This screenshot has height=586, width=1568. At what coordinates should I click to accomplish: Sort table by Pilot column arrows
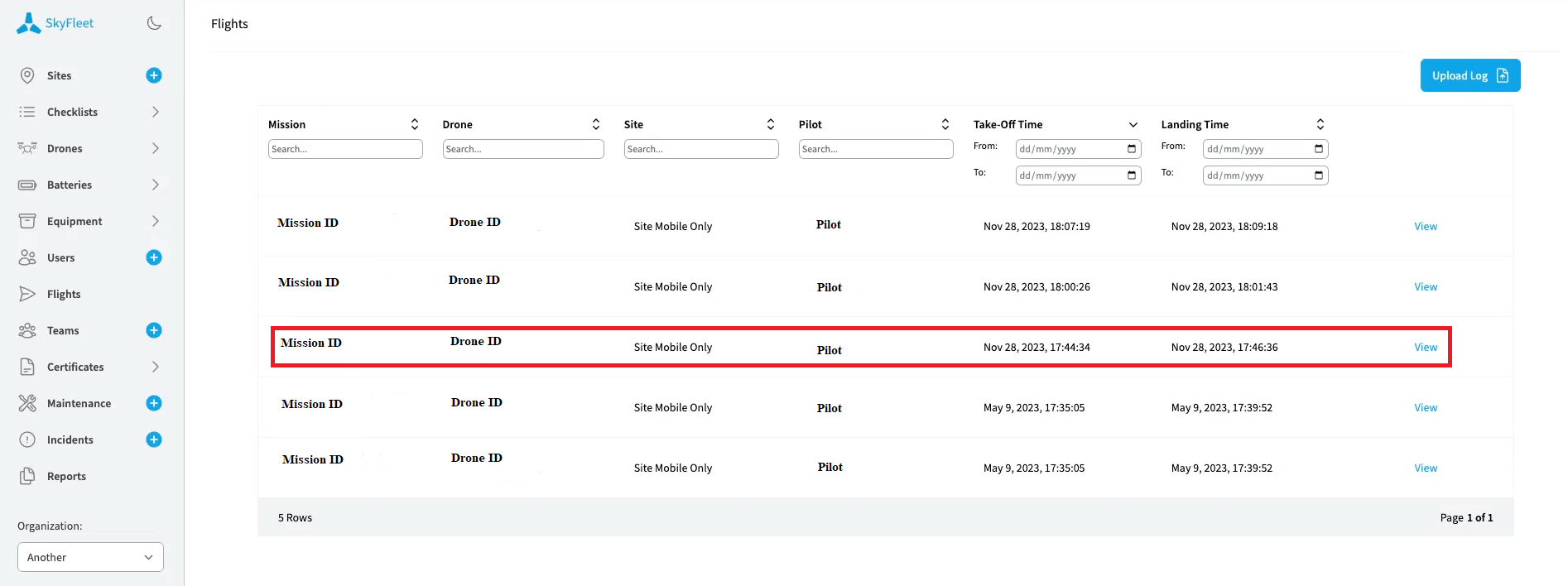pyautogui.click(x=945, y=124)
